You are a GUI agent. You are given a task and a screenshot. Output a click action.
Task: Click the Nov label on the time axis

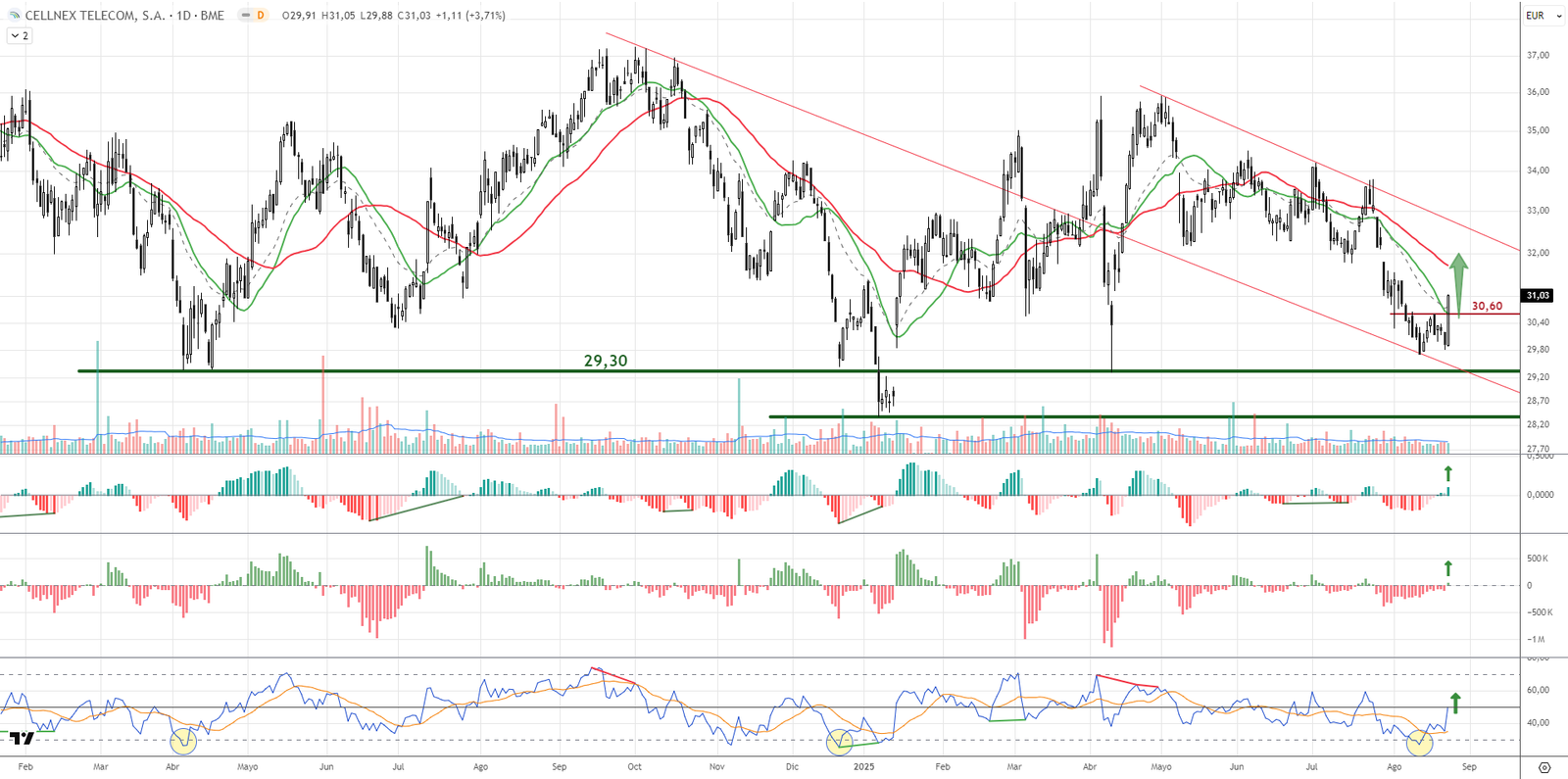[x=717, y=767]
